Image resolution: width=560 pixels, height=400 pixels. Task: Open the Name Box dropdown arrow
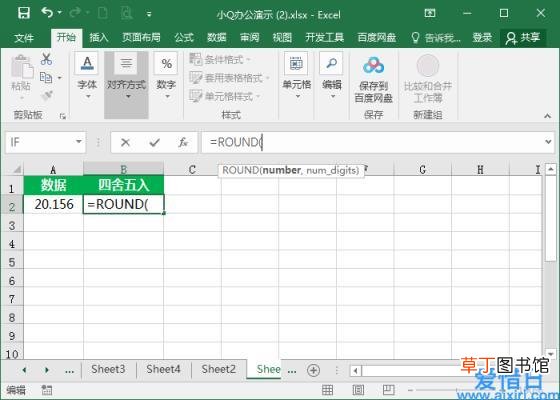(79, 142)
